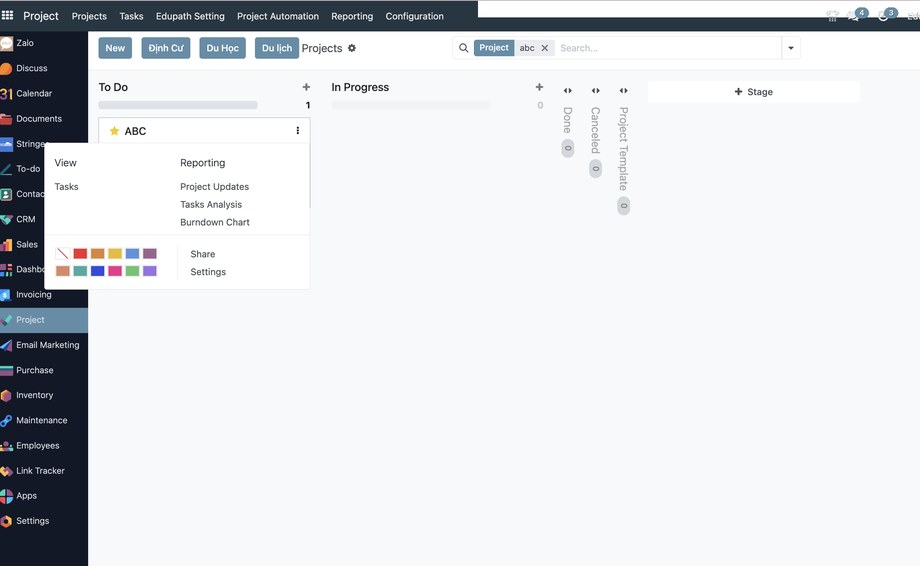Click the Projects gear settings icon

click(x=351, y=48)
